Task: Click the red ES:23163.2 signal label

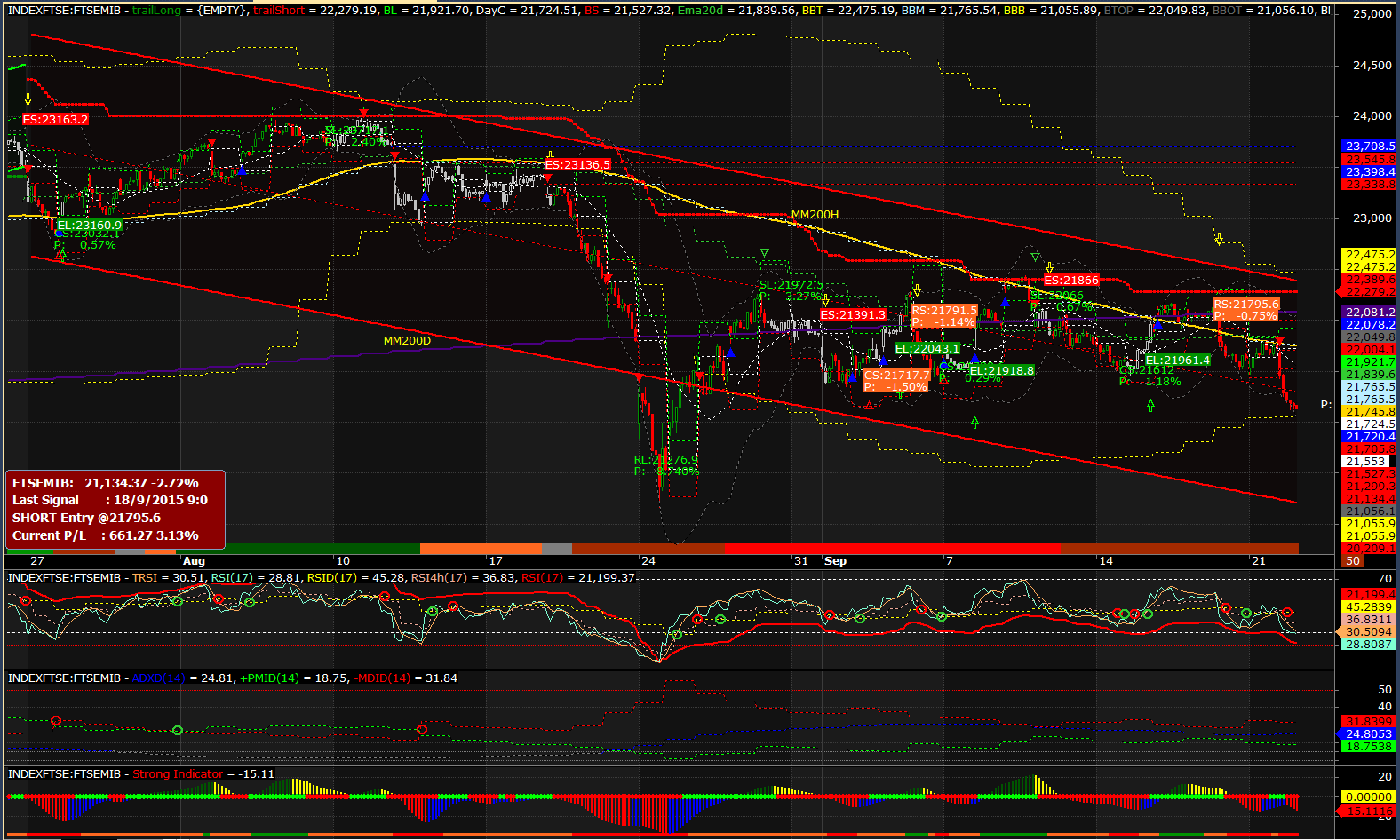Action: coord(55,119)
